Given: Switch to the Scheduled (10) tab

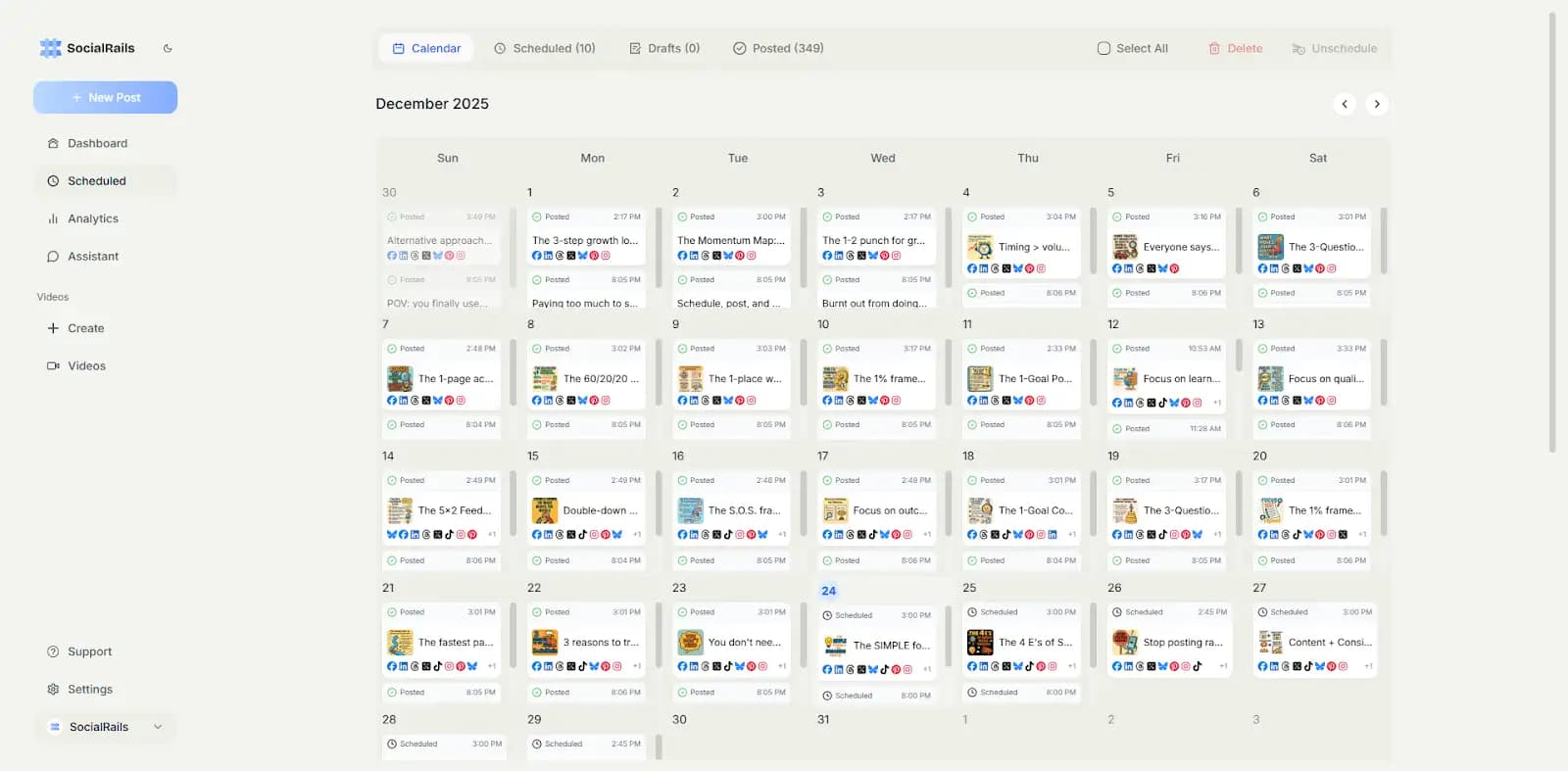Looking at the screenshot, I should pos(544,48).
